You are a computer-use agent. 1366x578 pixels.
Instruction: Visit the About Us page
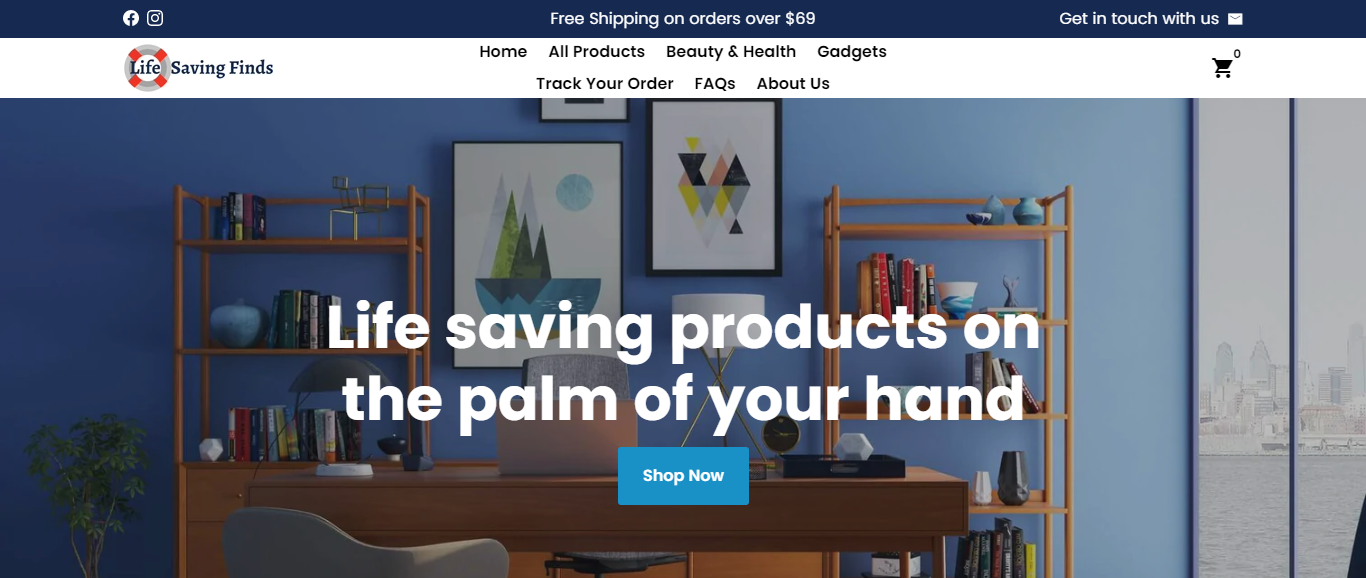793,84
